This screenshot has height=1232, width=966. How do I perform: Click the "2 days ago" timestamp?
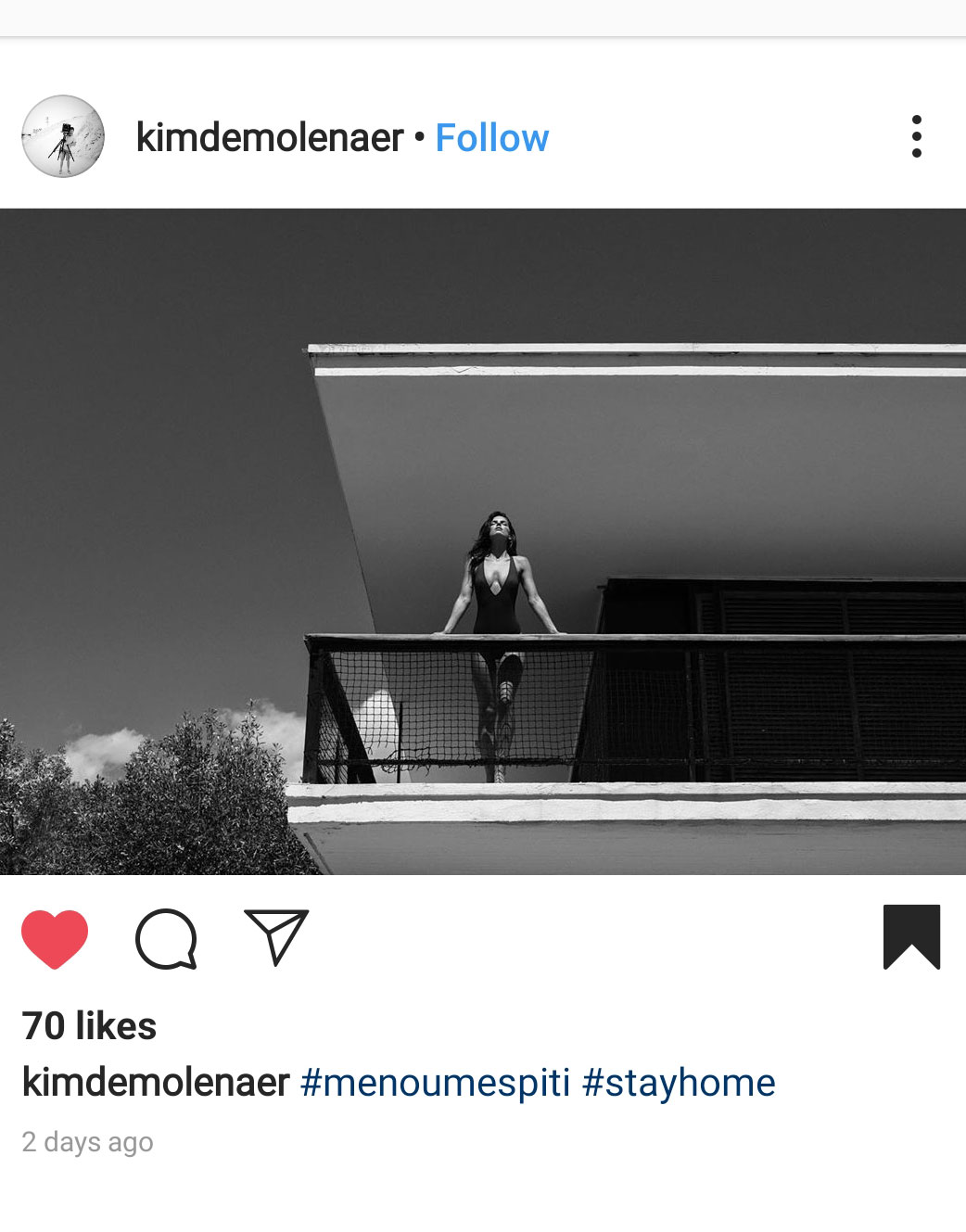(x=87, y=1142)
